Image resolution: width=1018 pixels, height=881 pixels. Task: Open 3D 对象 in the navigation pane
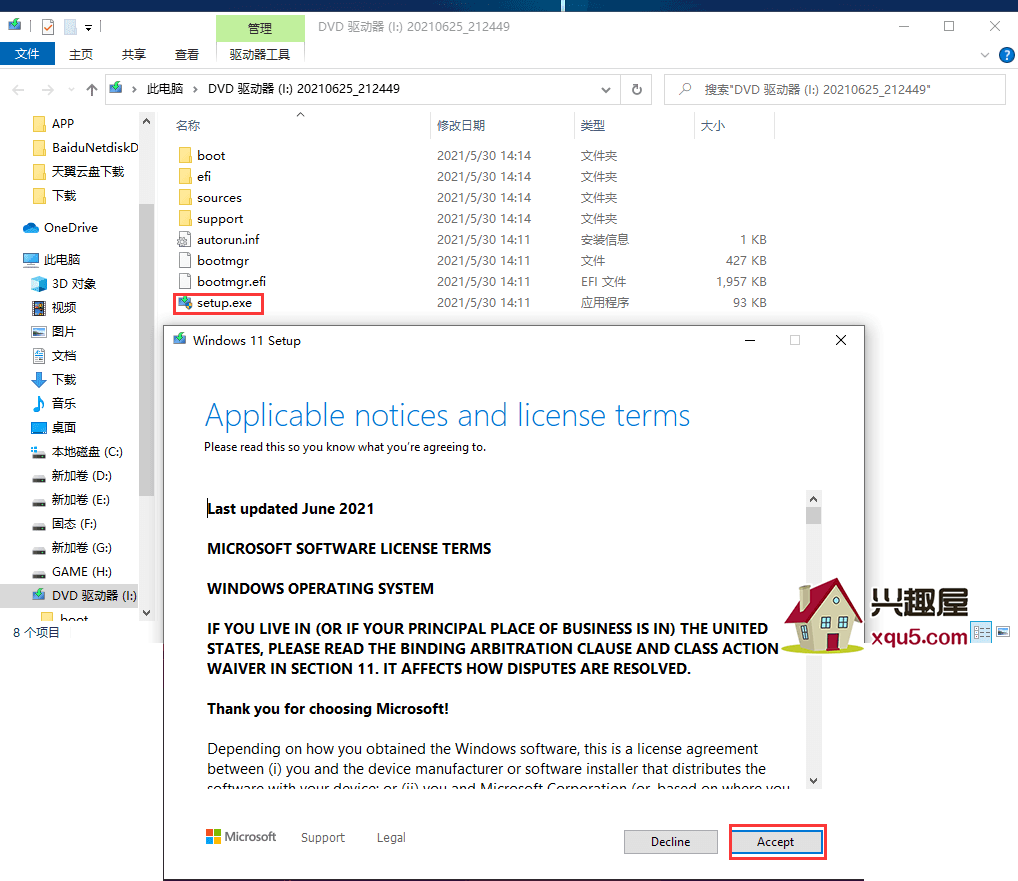64,284
